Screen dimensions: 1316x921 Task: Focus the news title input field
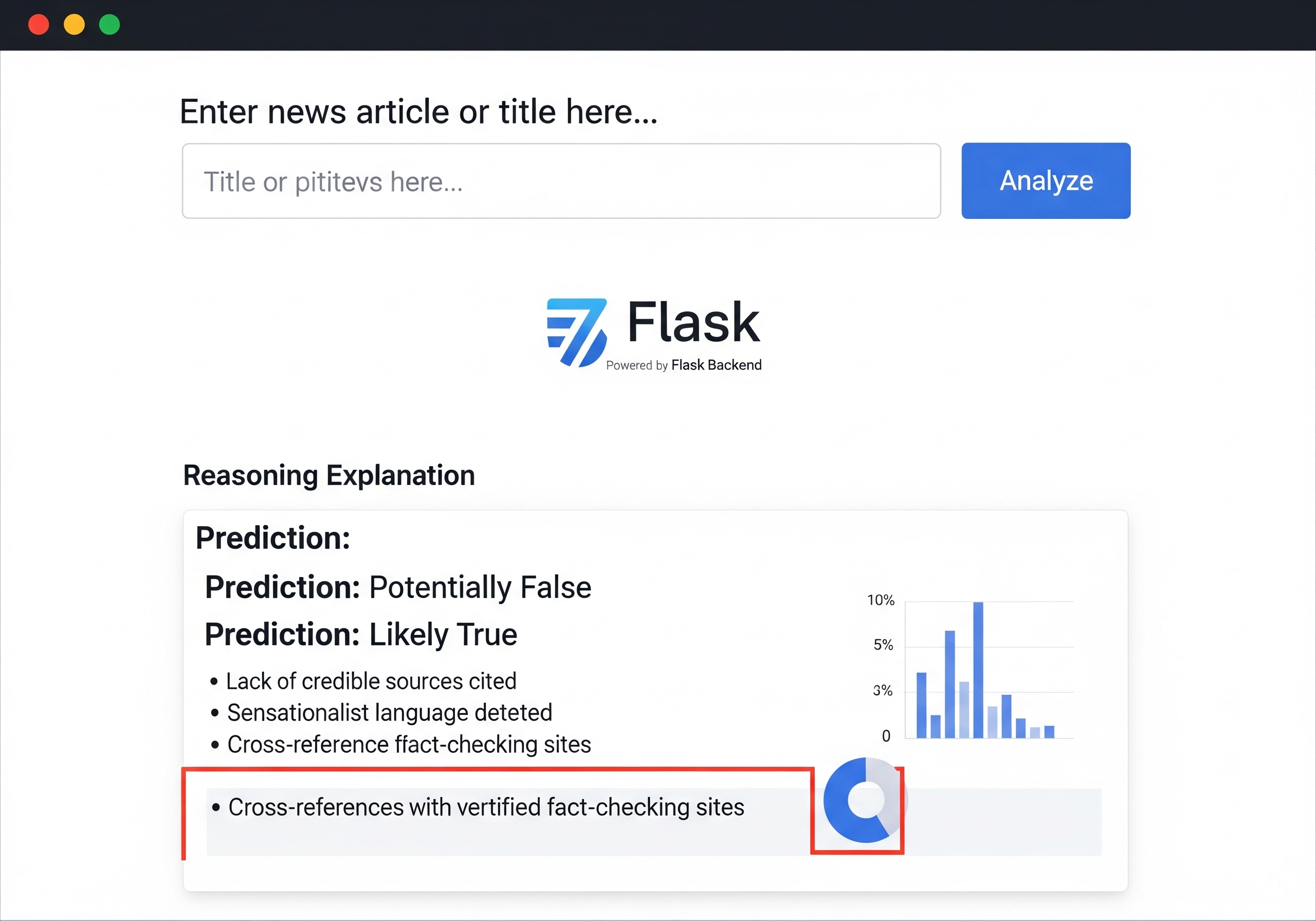click(560, 181)
